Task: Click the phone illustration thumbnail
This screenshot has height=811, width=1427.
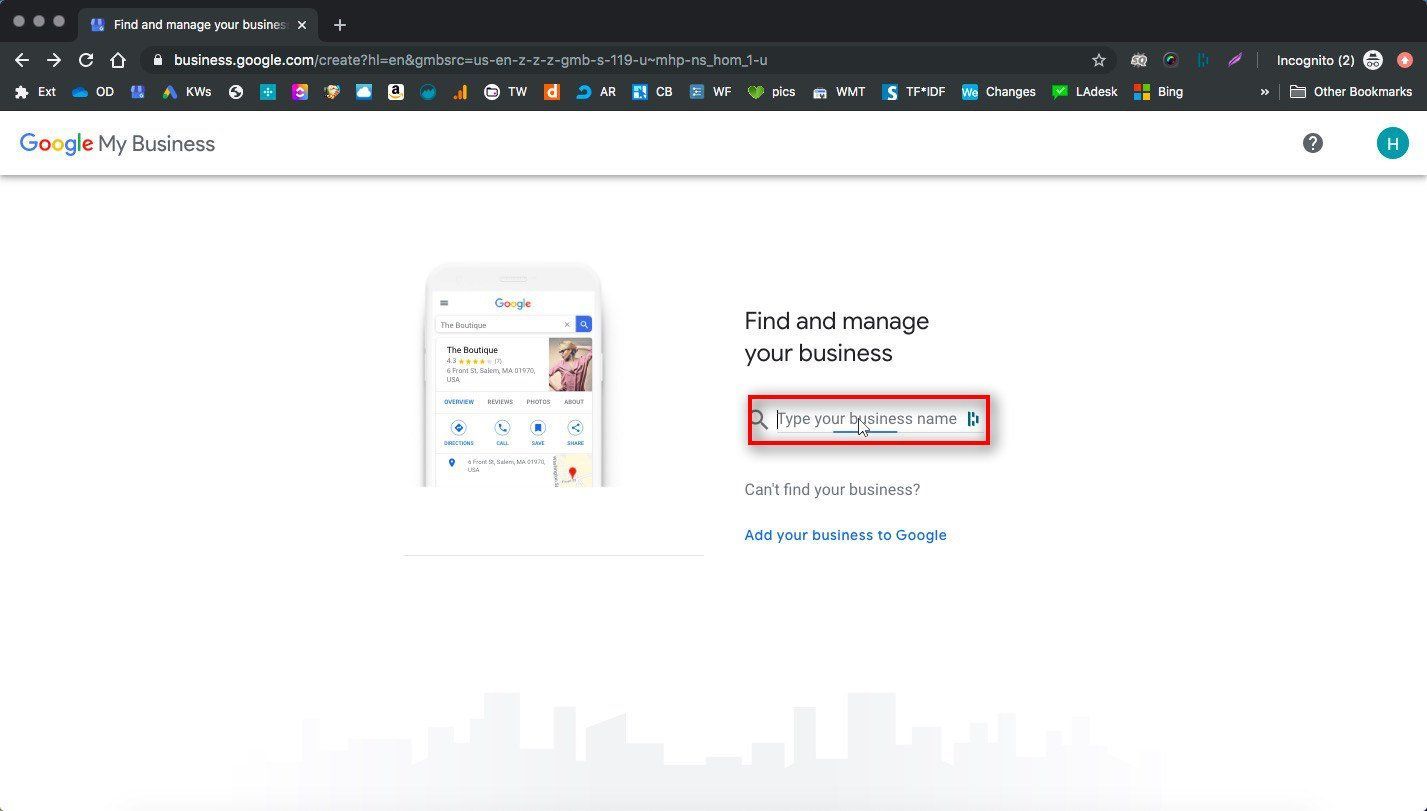Action: (x=512, y=375)
